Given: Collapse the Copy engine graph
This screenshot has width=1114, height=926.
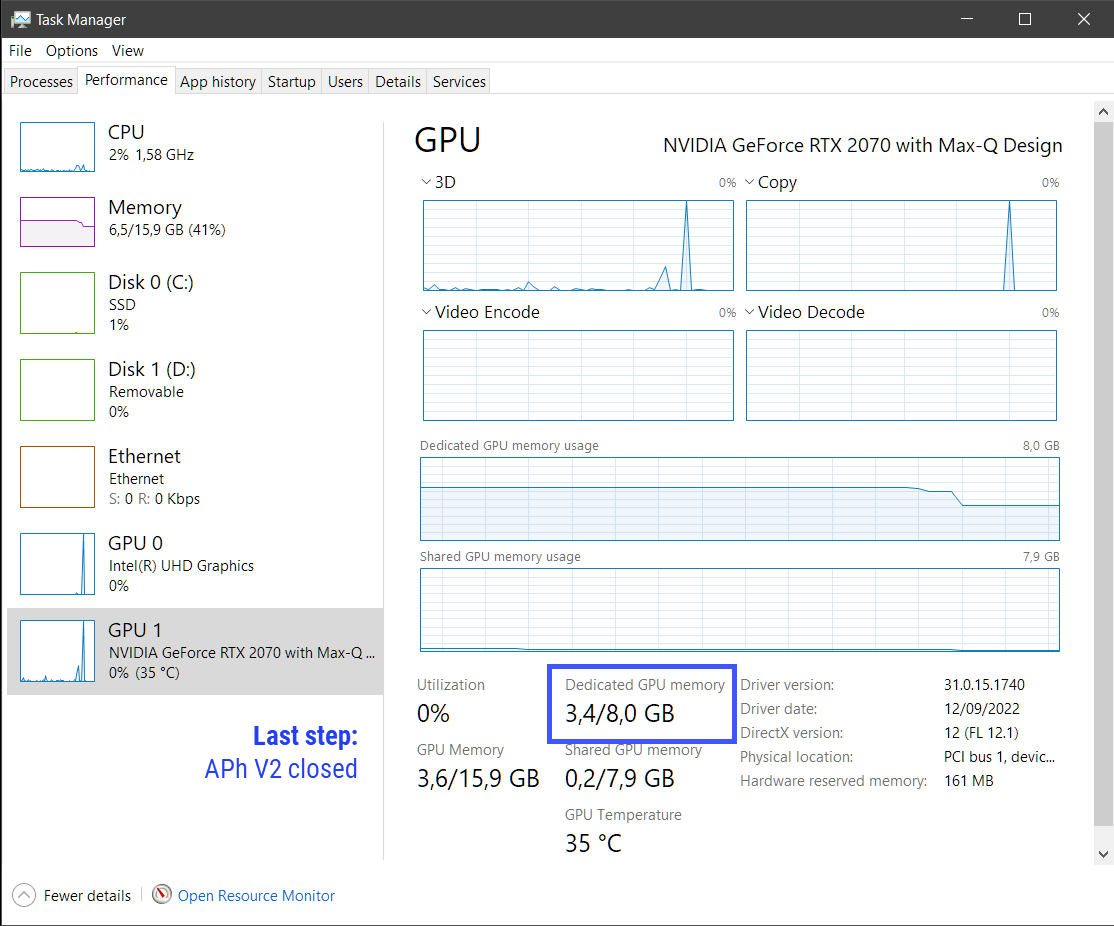Looking at the screenshot, I should pyautogui.click(x=749, y=182).
